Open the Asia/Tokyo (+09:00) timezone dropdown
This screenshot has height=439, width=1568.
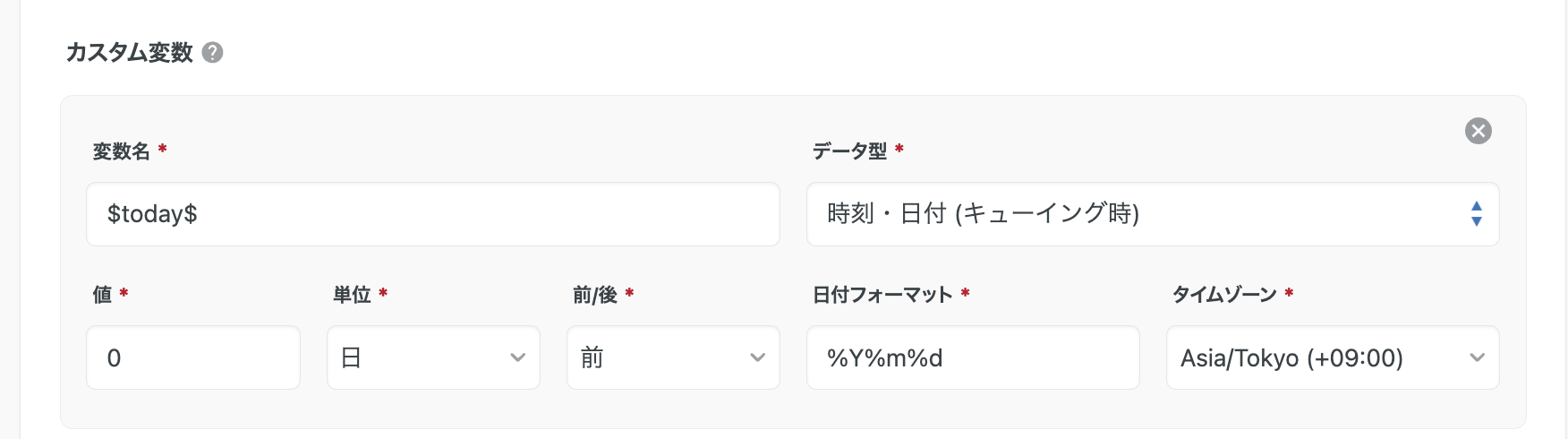pyautogui.click(x=1316, y=357)
